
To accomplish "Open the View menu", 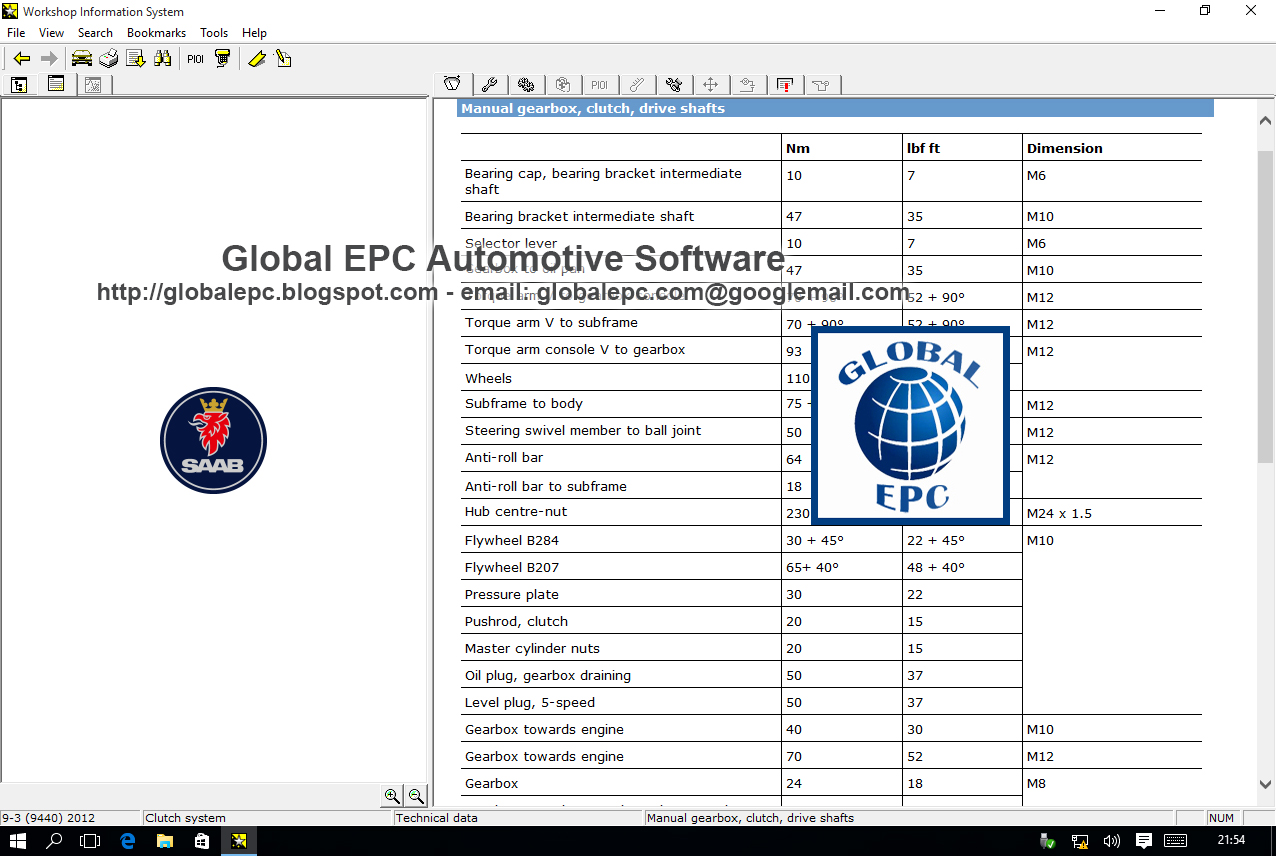I will tap(51, 33).
